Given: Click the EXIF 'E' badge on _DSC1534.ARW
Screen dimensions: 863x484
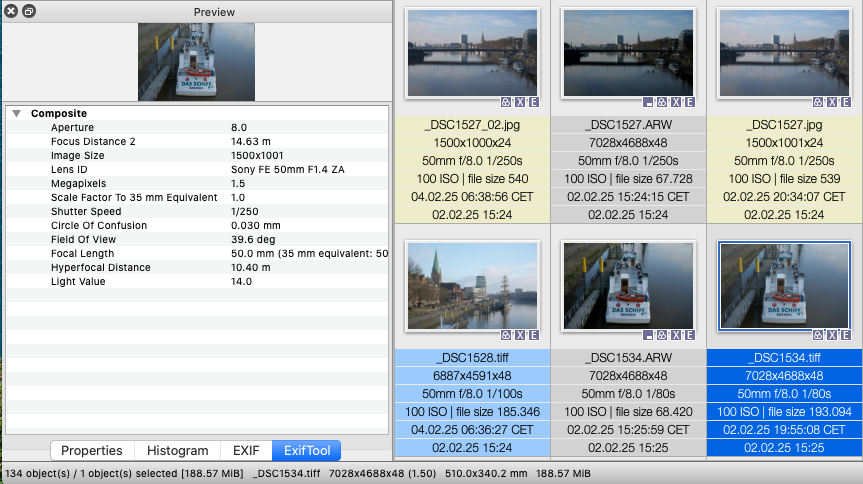Looking at the screenshot, I should point(690,335).
